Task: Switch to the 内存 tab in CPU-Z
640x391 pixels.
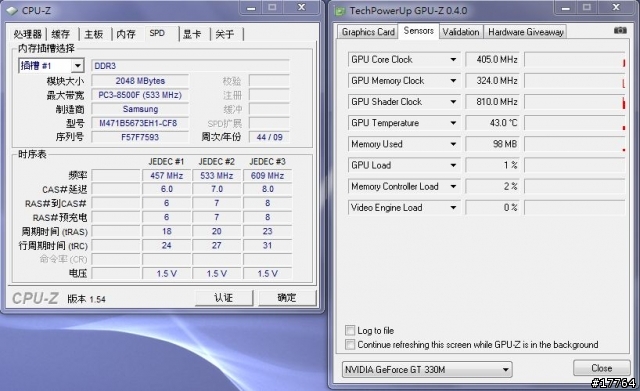Action: 126,34
